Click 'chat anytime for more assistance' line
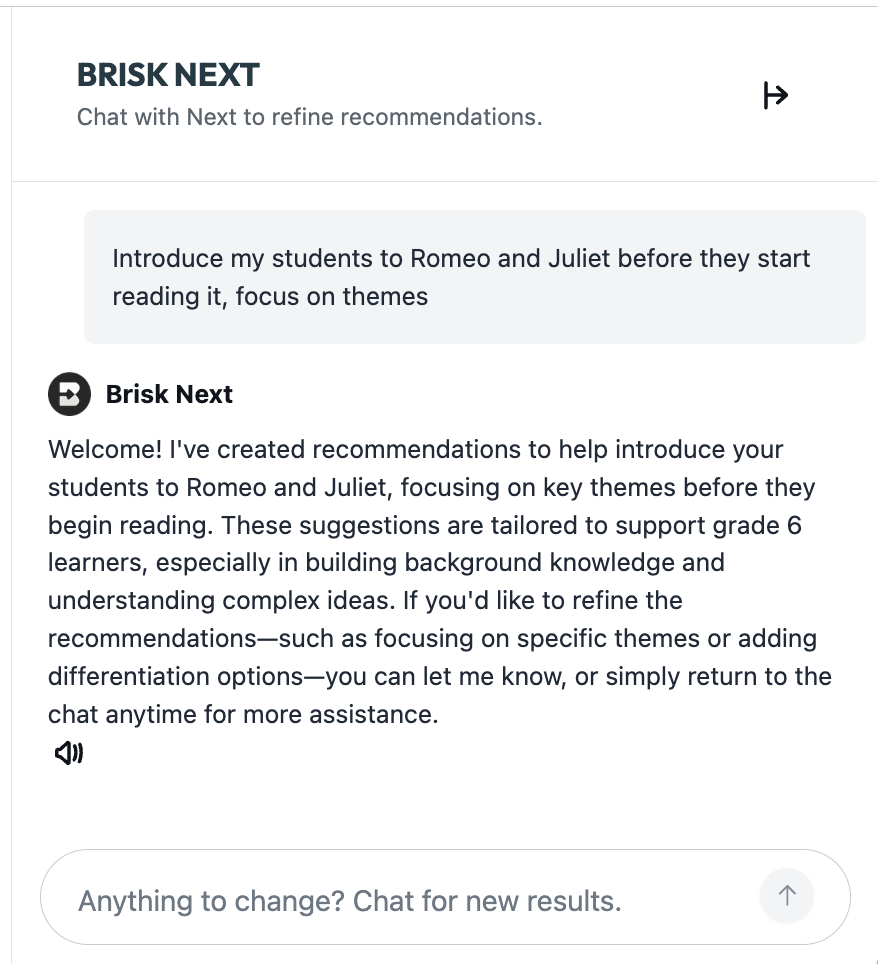This screenshot has width=878, height=964. pos(243,714)
